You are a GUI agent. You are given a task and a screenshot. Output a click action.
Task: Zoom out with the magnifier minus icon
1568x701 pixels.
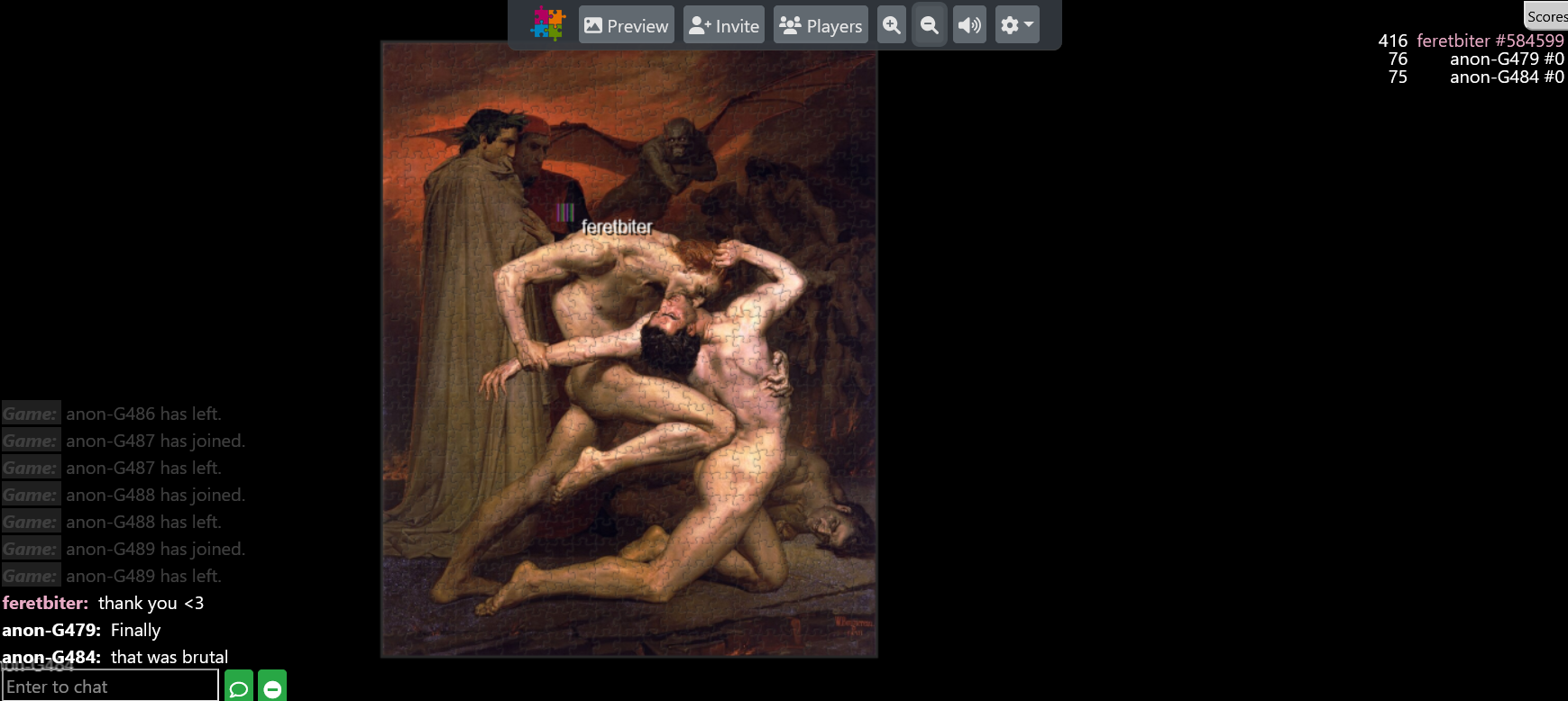pos(930,25)
